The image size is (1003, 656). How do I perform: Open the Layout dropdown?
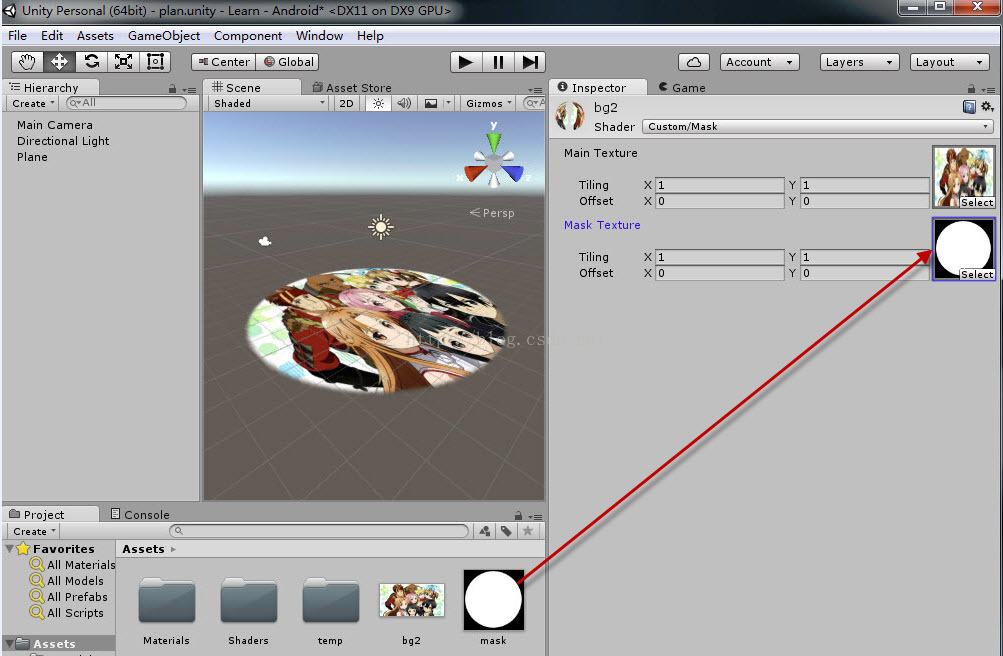pos(949,62)
